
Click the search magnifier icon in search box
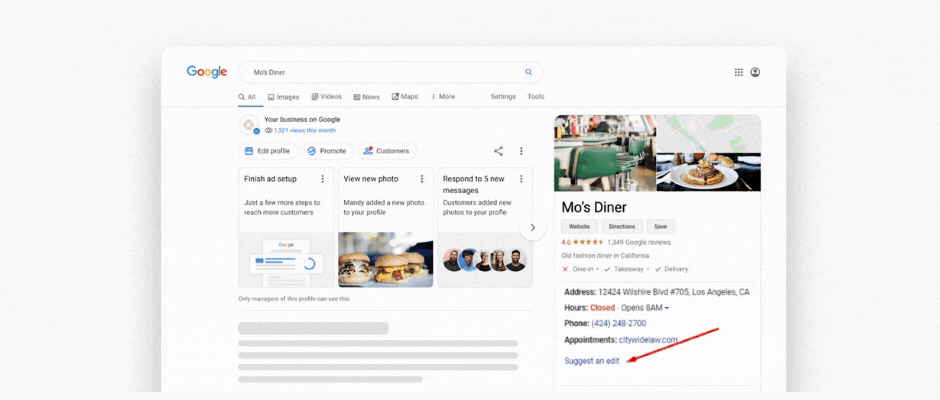tap(529, 72)
